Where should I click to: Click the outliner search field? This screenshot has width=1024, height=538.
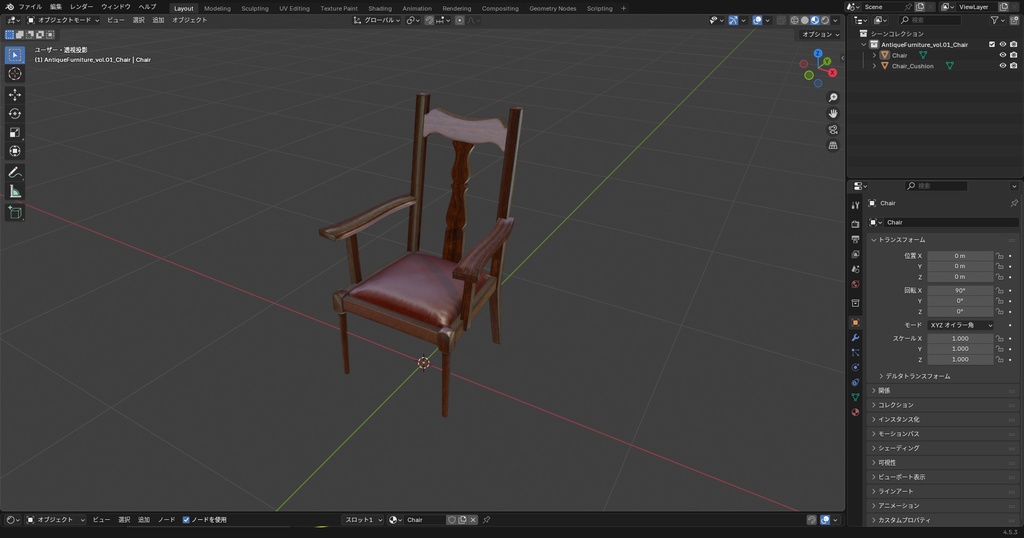point(930,20)
